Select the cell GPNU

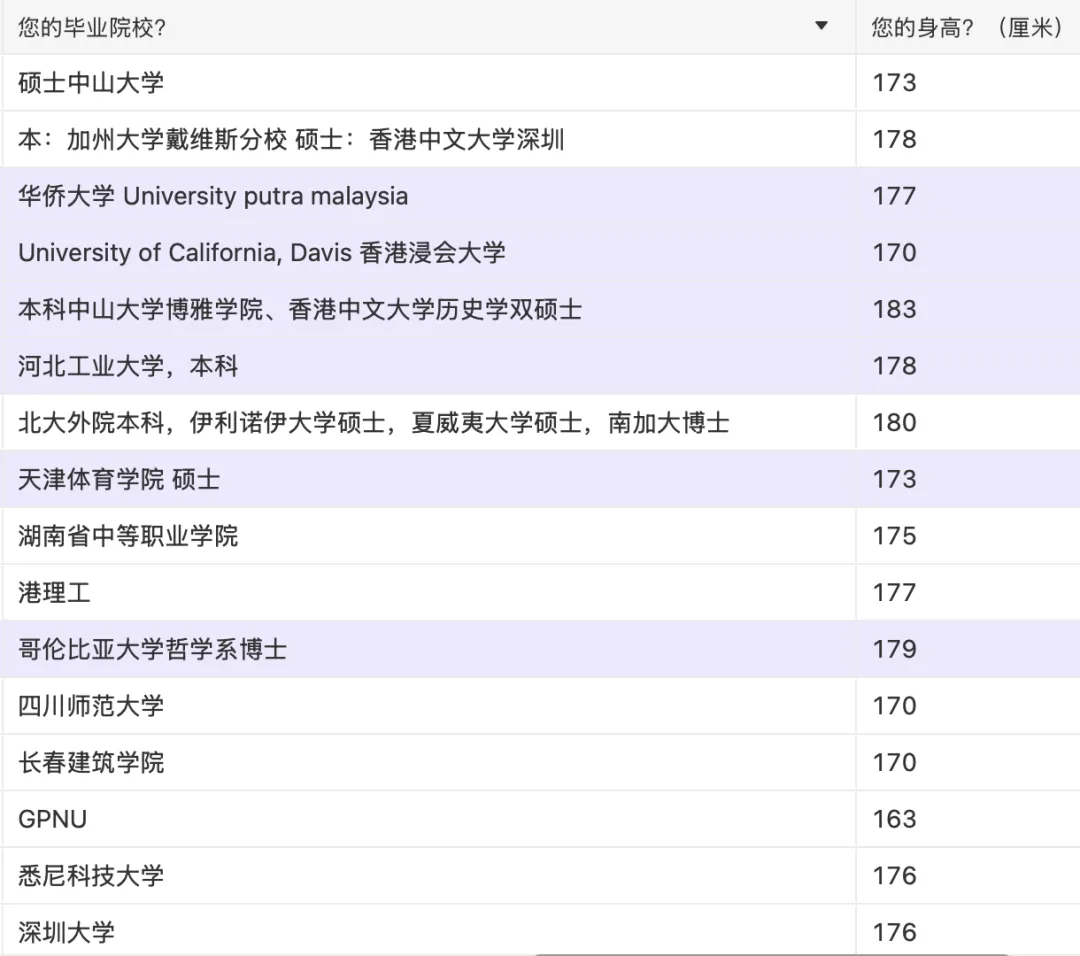(x=428, y=819)
